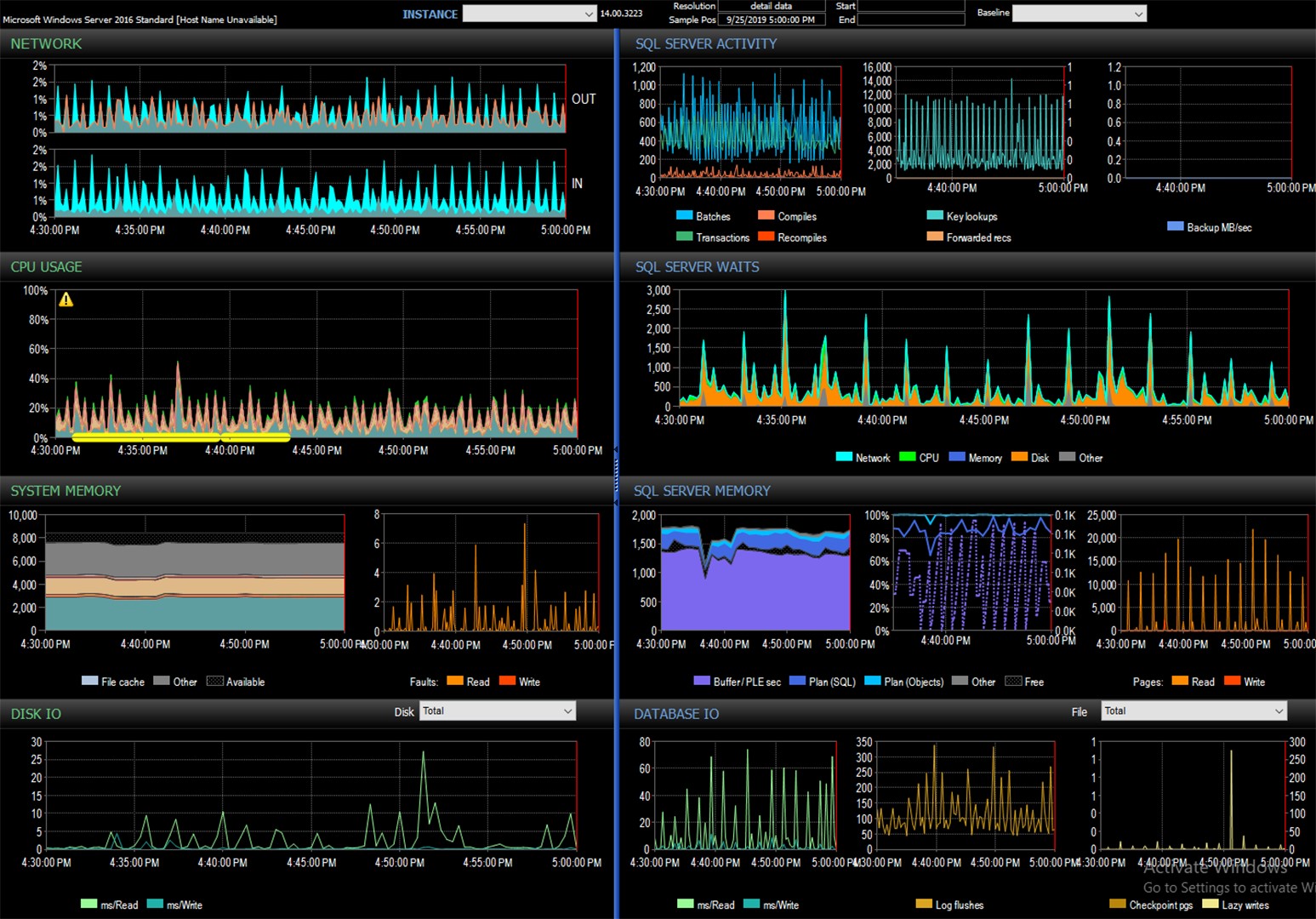1316x919 pixels.
Task: Click inside the Start time input field
Action: (910, 6)
